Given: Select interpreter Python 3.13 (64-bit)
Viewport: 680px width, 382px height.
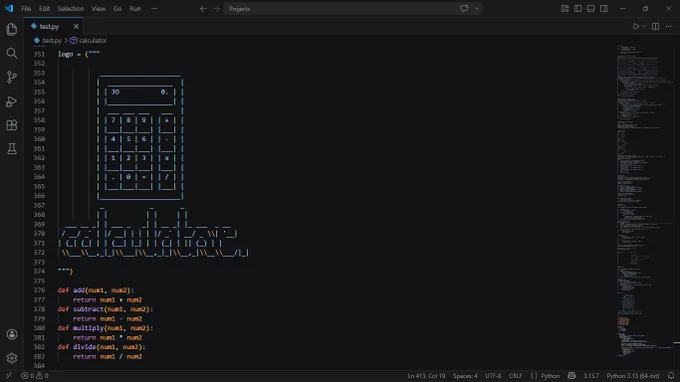Looking at the screenshot, I should point(633,375).
